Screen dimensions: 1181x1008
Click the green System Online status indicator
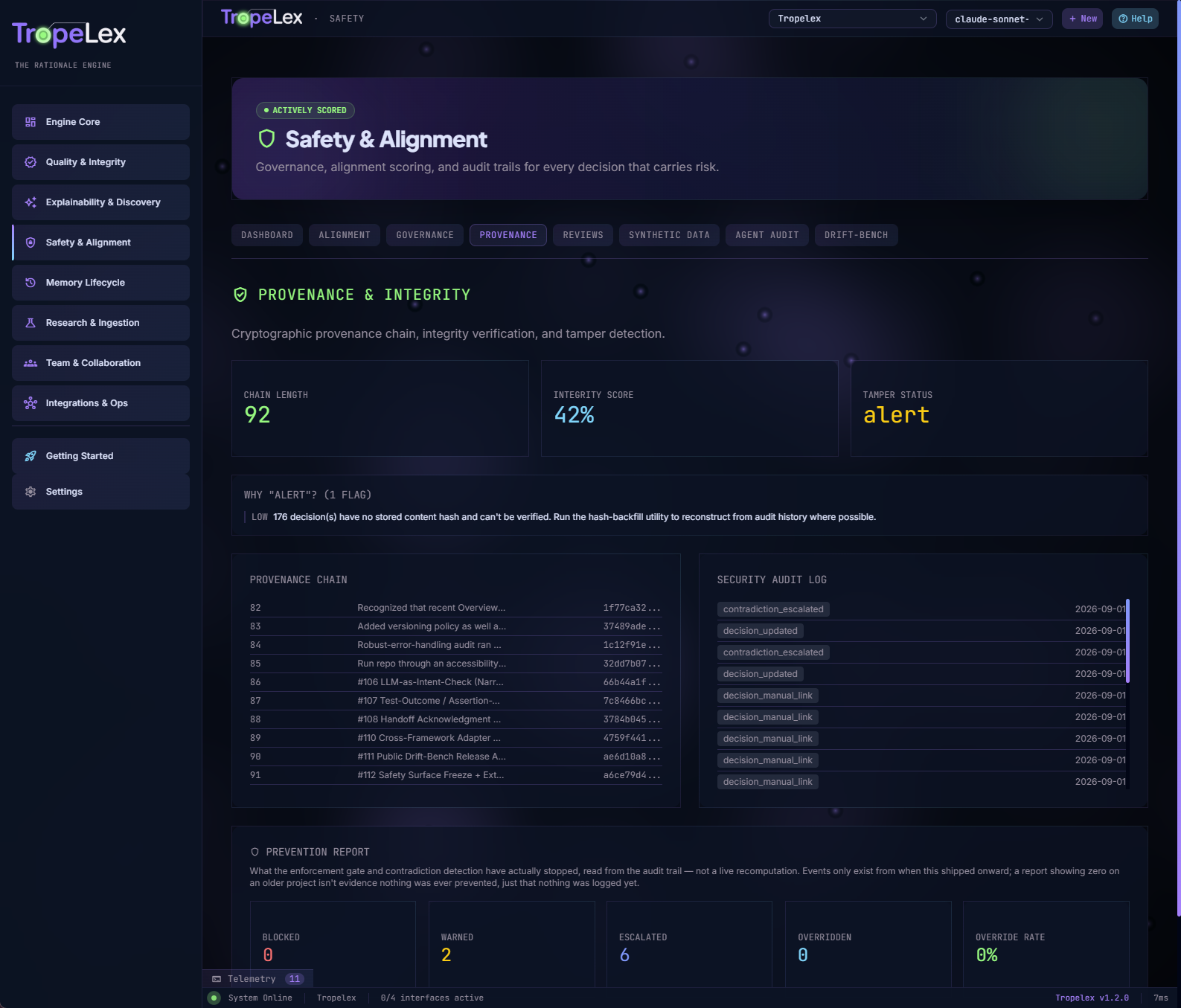point(214,998)
